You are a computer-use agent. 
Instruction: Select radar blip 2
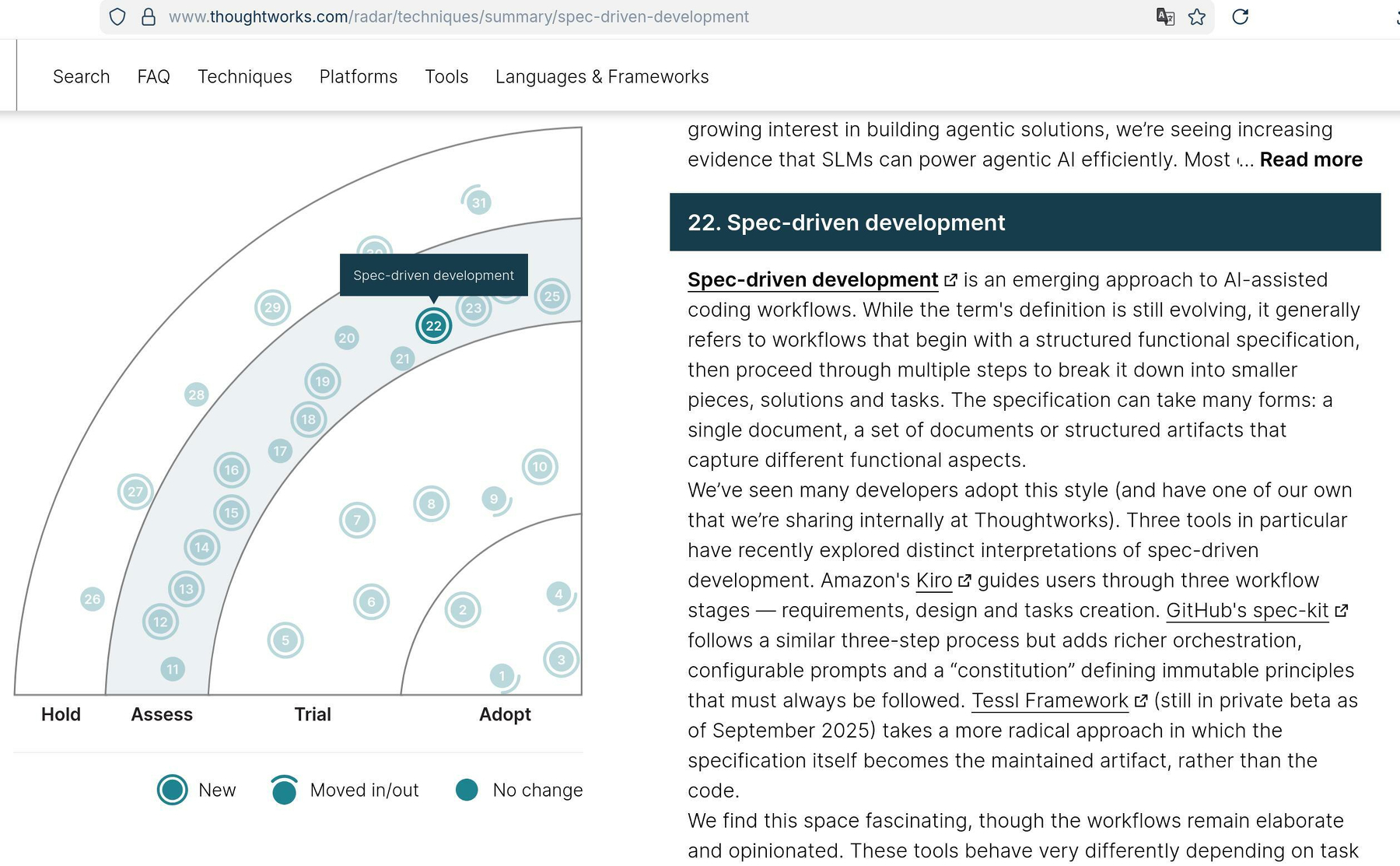[463, 610]
